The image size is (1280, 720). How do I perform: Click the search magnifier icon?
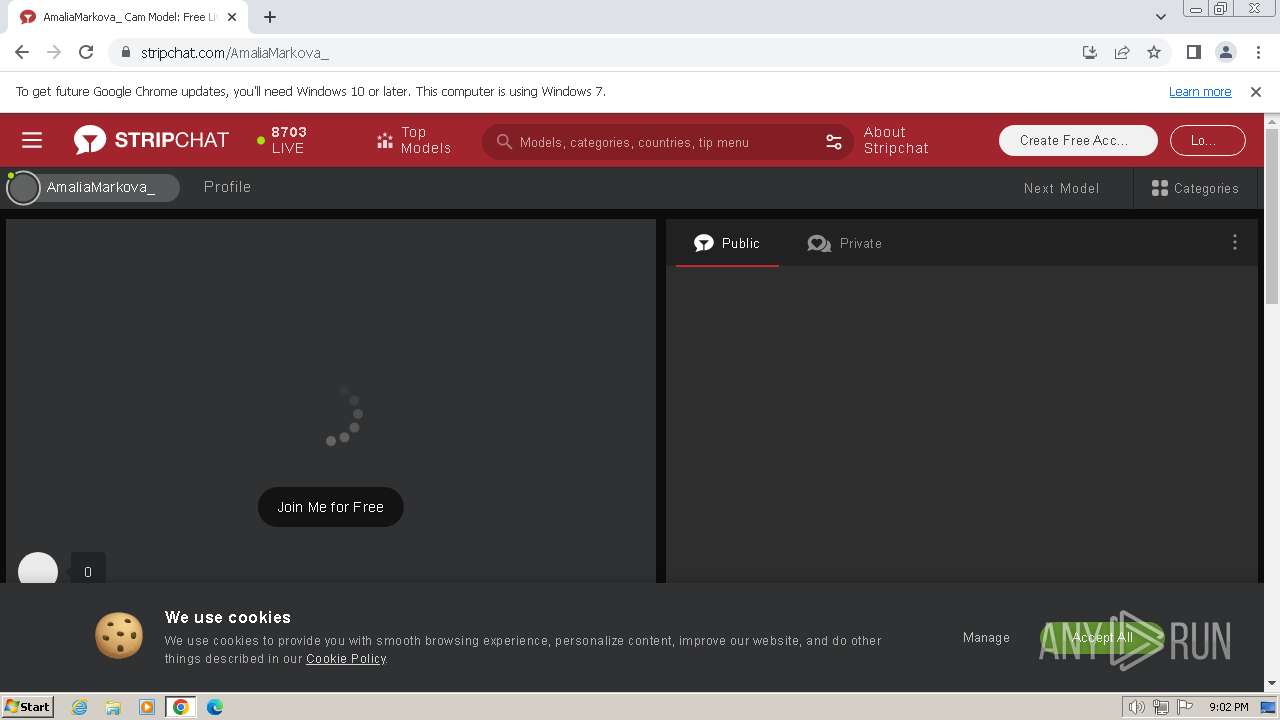(504, 142)
